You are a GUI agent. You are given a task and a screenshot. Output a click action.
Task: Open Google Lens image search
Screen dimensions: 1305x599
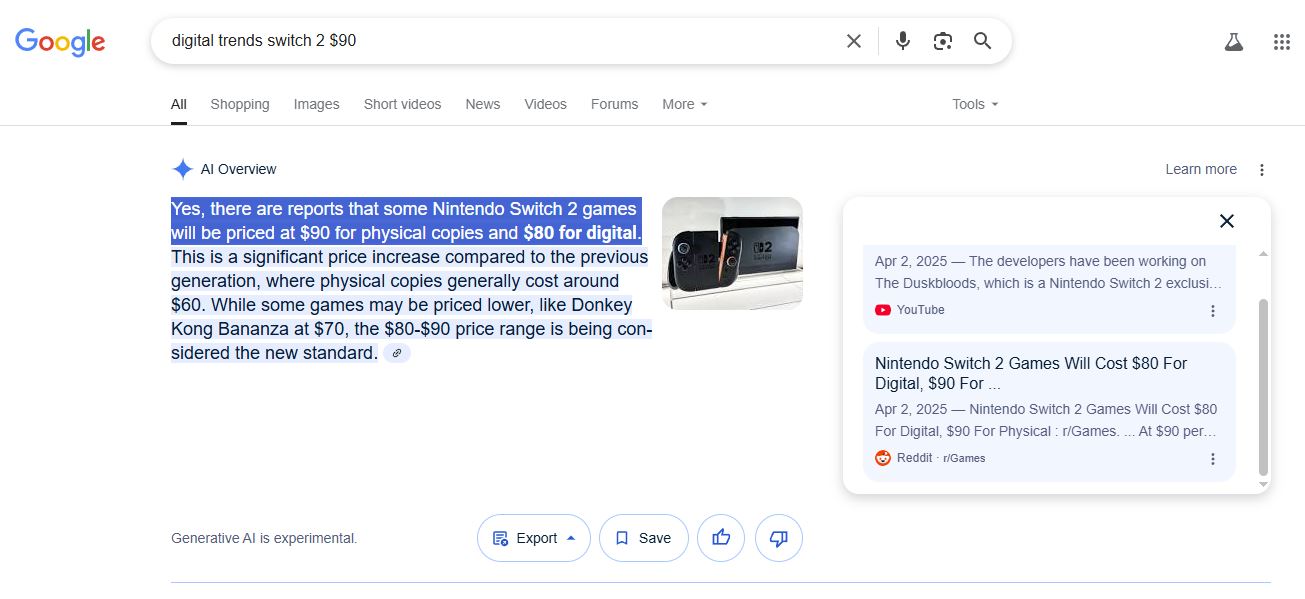point(942,41)
